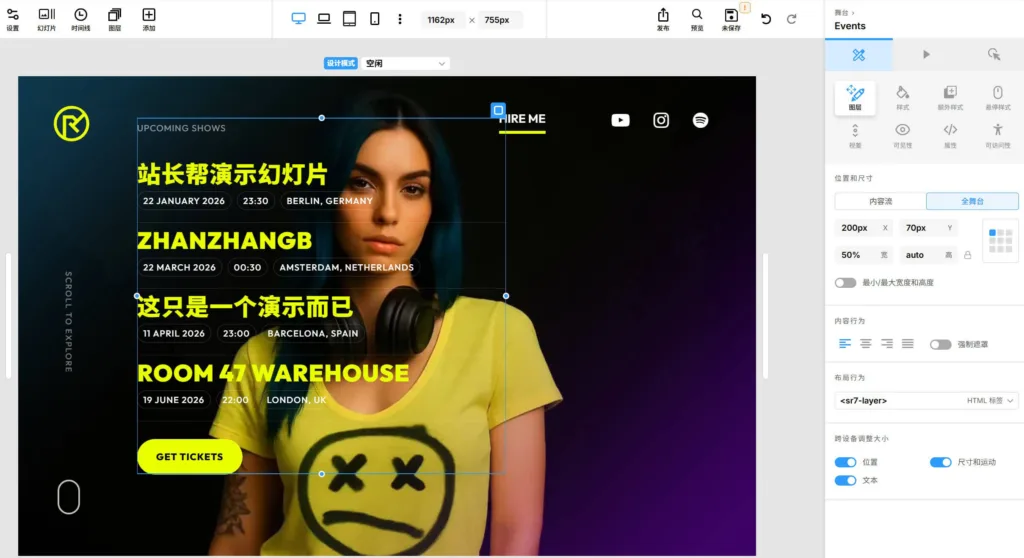Open the 时间线 (timeline) panel
The width and height of the screenshot is (1024, 558).
[x=80, y=19]
